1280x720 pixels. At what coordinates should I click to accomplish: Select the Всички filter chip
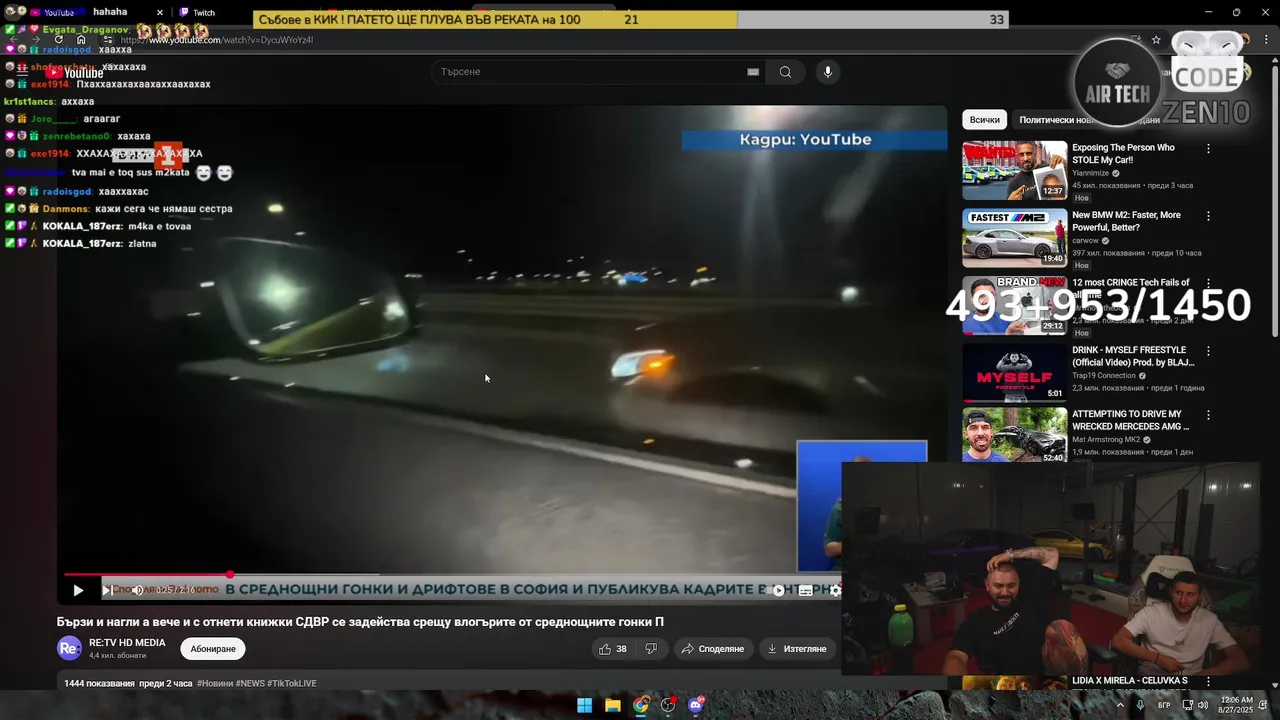point(984,120)
